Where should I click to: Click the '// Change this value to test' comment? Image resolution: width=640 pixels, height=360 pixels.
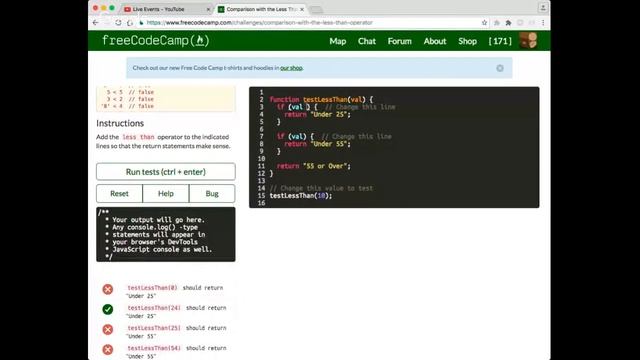pyautogui.click(x=321, y=188)
